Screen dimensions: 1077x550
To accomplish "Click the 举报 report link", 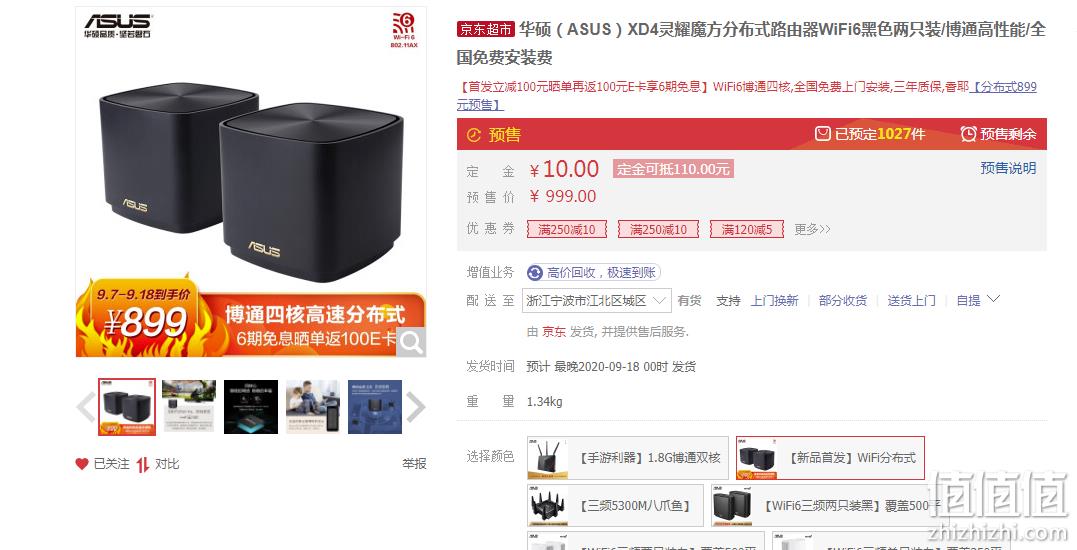I will click(x=414, y=464).
